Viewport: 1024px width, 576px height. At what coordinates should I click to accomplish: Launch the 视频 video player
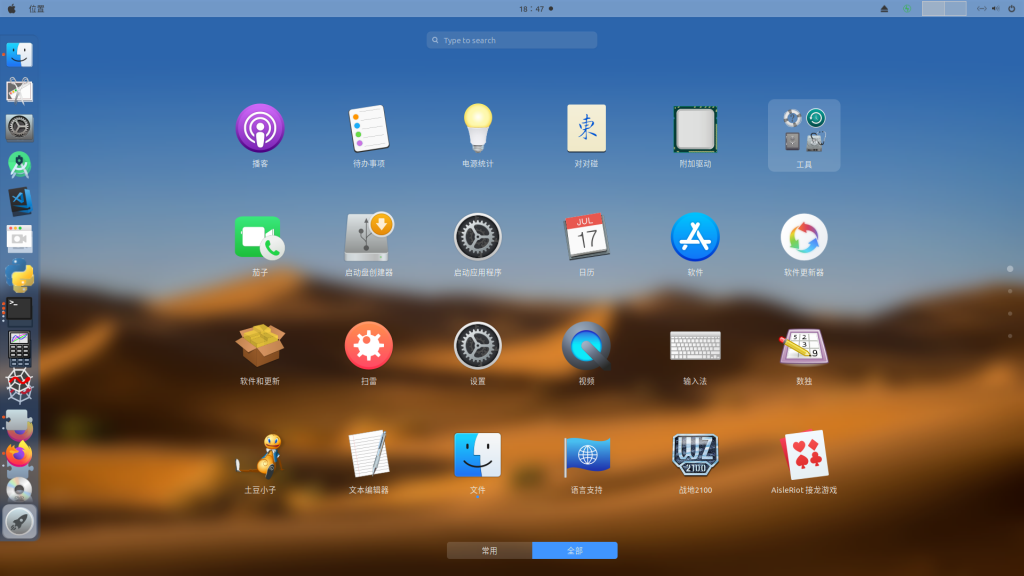click(586, 346)
